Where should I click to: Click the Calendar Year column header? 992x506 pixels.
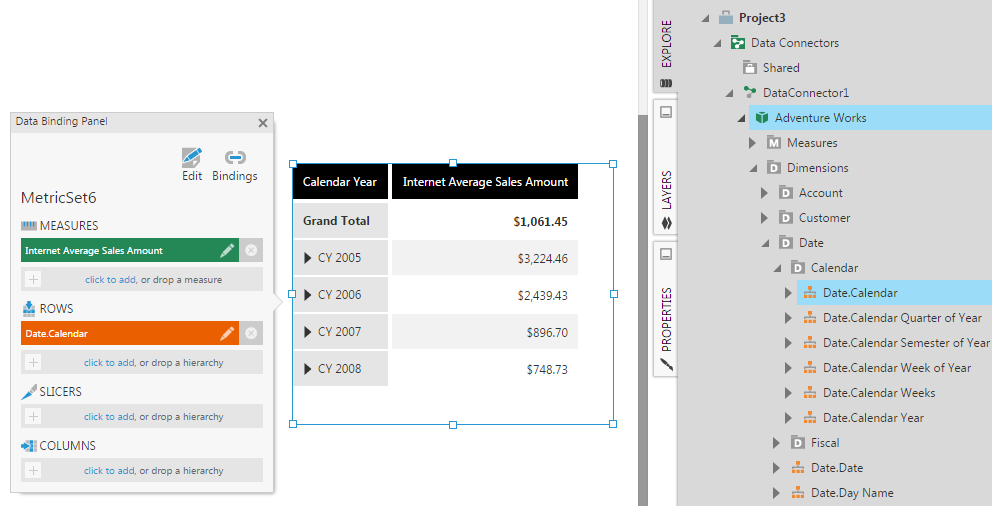(x=339, y=182)
